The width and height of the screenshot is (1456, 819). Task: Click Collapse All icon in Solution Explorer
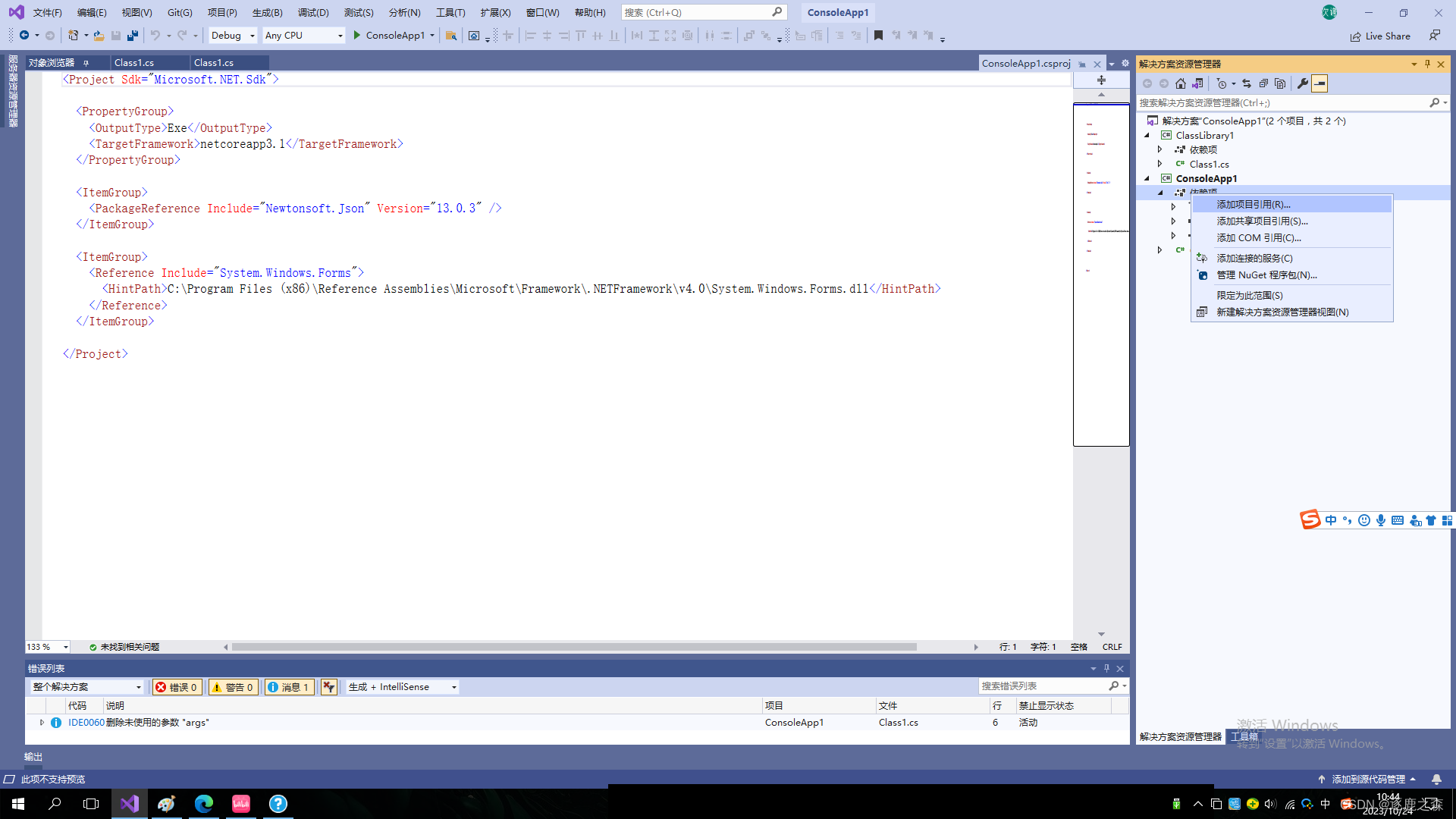tap(1263, 84)
